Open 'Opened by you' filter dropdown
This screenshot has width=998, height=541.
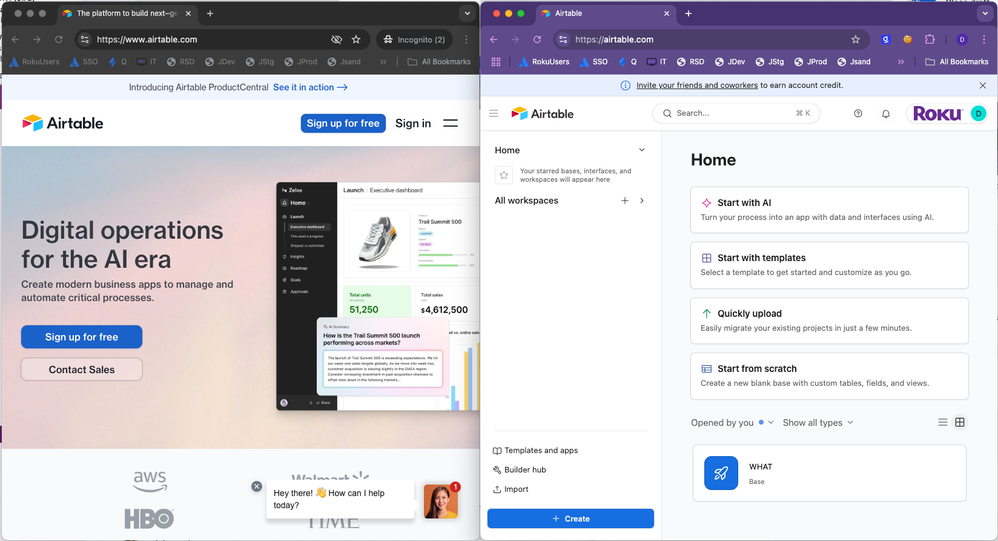732,423
